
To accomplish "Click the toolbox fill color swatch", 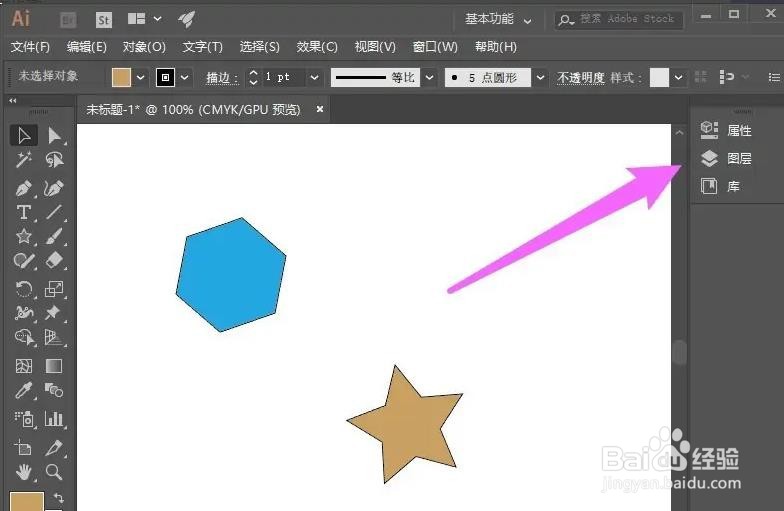I will [26, 502].
